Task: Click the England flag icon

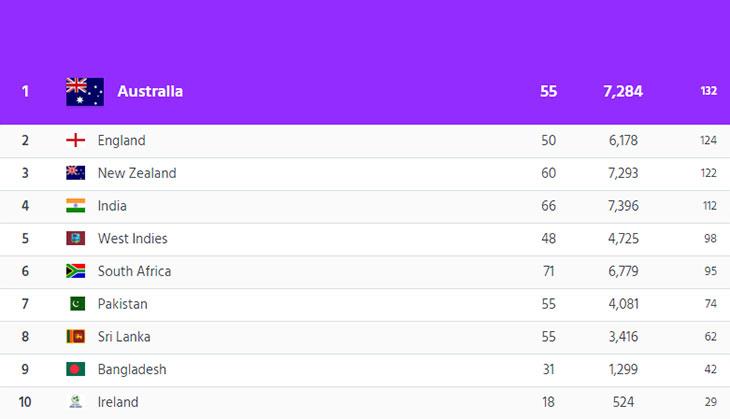Action: pos(75,140)
